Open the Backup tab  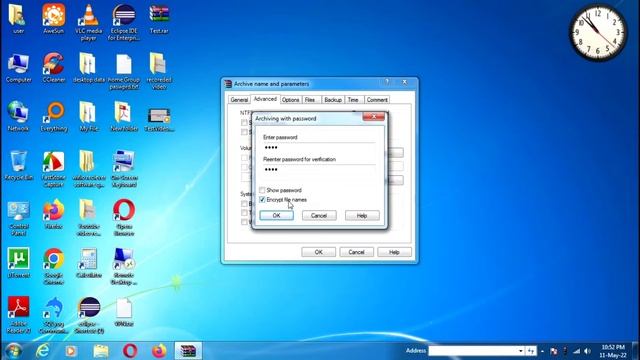click(333, 100)
